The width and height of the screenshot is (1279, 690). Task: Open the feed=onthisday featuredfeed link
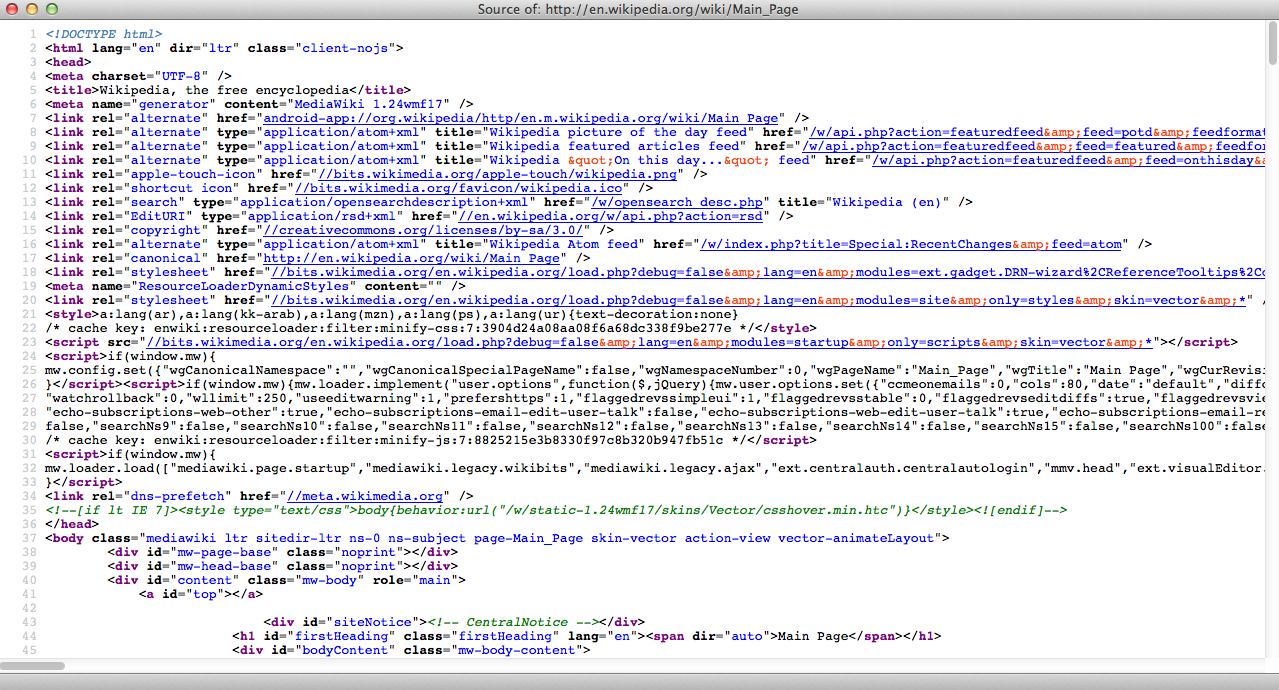coord(1067,160)
